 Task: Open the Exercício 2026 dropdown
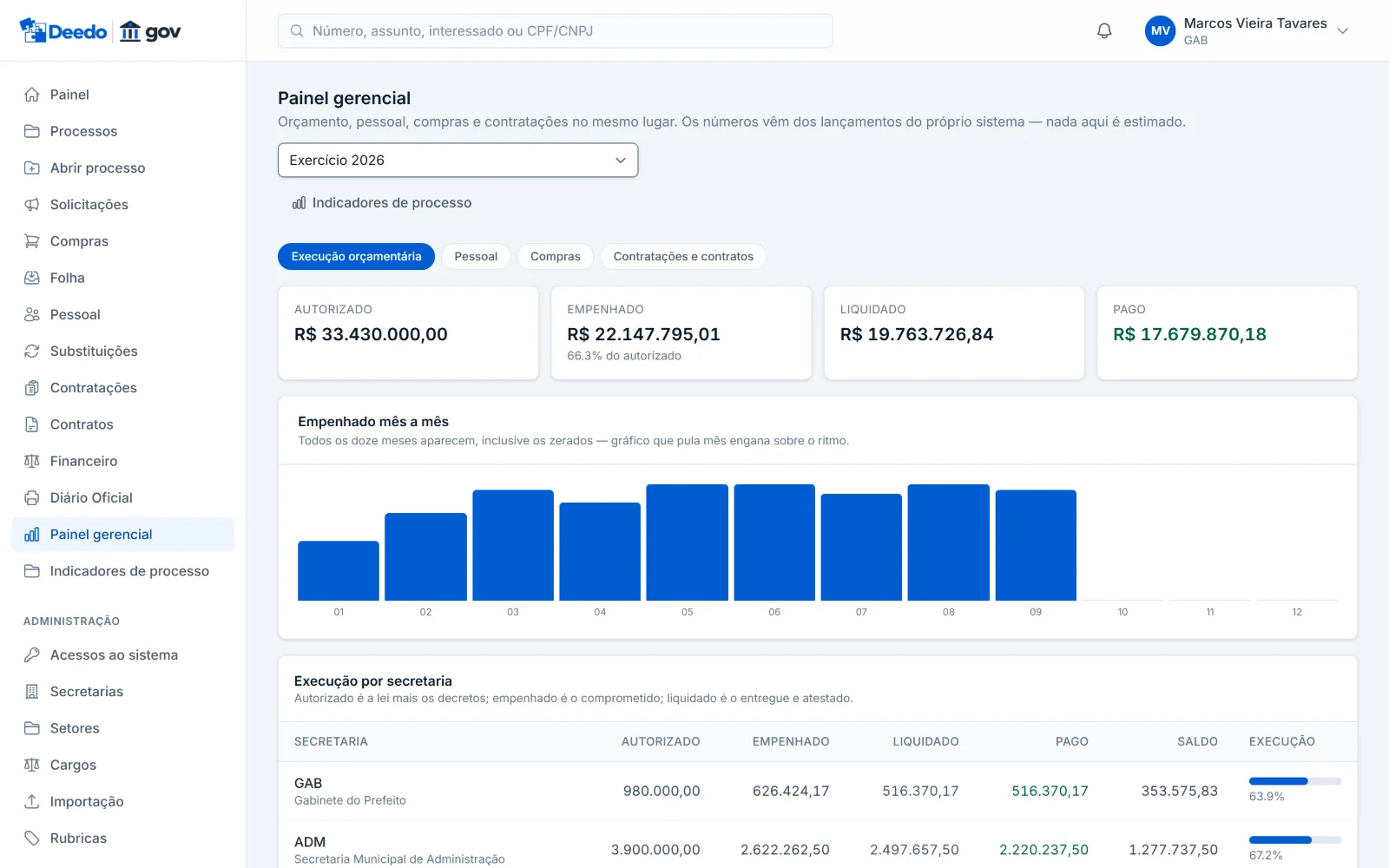coord(458,161)
